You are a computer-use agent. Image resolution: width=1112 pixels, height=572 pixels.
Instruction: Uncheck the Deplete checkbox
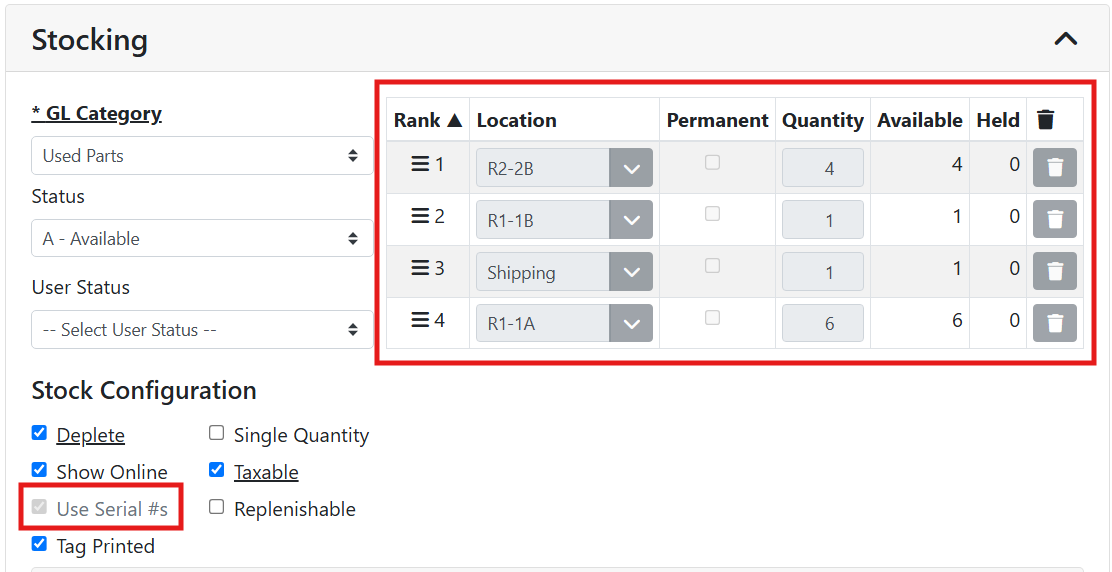[39, 433]
